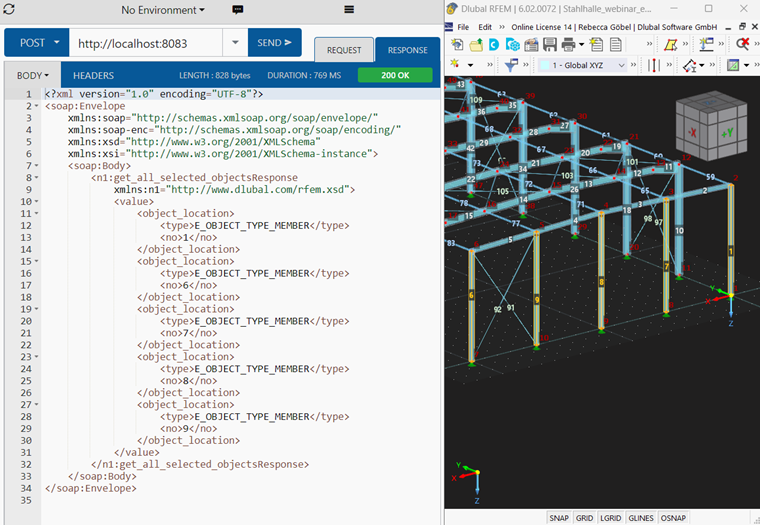Click the URL field http://localhost:8083
The width and height of the screenshot is (760, 525).
145,43
